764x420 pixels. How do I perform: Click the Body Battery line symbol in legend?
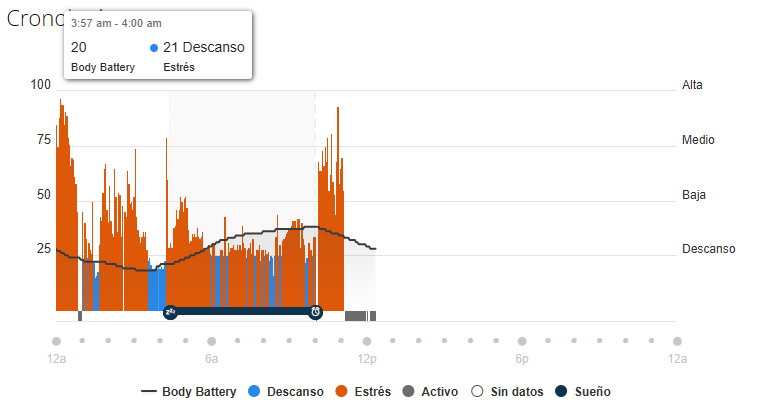coord(149,392)
